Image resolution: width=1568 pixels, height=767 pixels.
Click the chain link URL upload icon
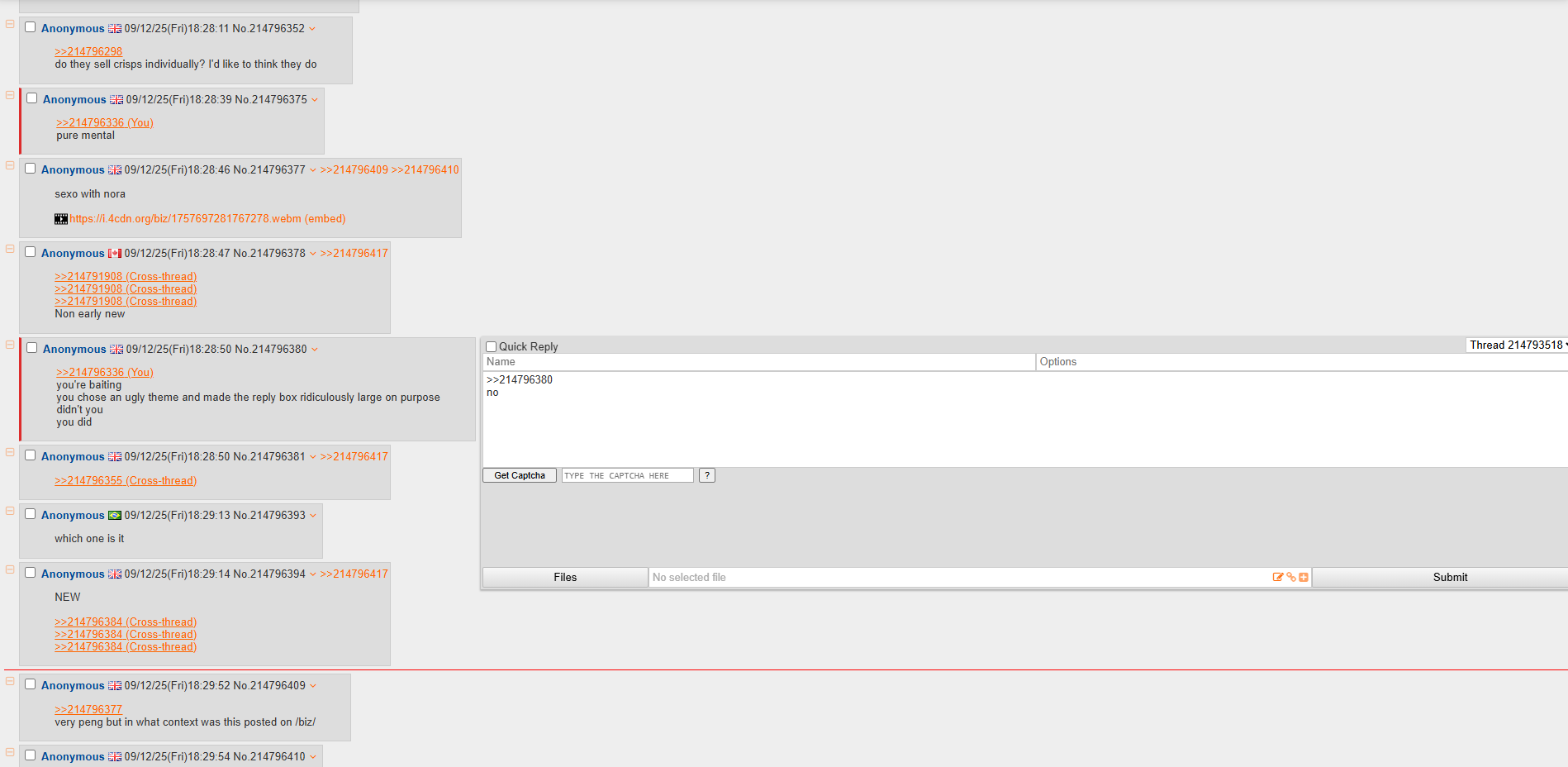[1290, 577]
